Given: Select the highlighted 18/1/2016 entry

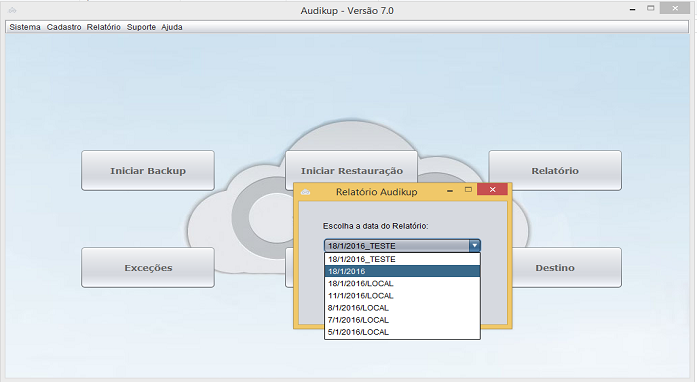Looking at the screenshot, I should tap(402, 271).
